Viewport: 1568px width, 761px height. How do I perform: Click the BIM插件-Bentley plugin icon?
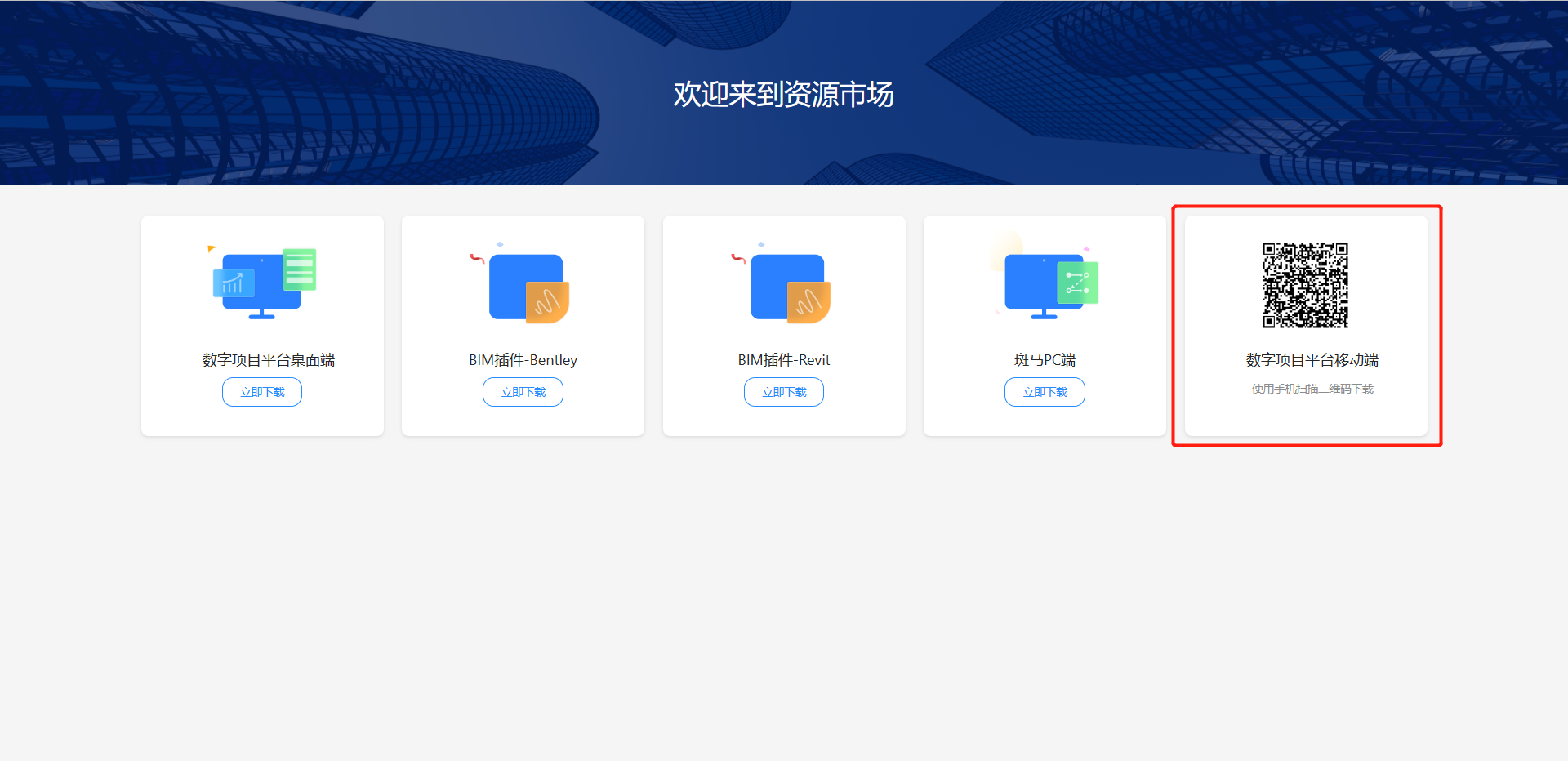click(527, 287)
